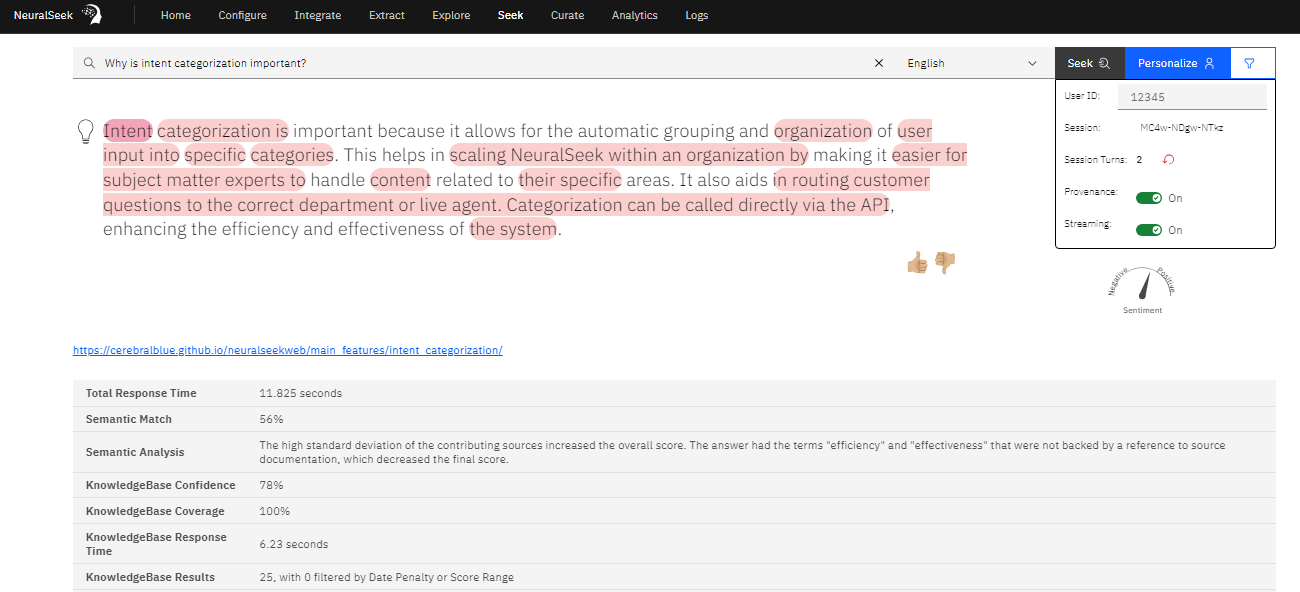The height and width of the screenshot is (592, 1300).
Task: Click the Semantic Analysis row label
Action: (x=135, y=452)
